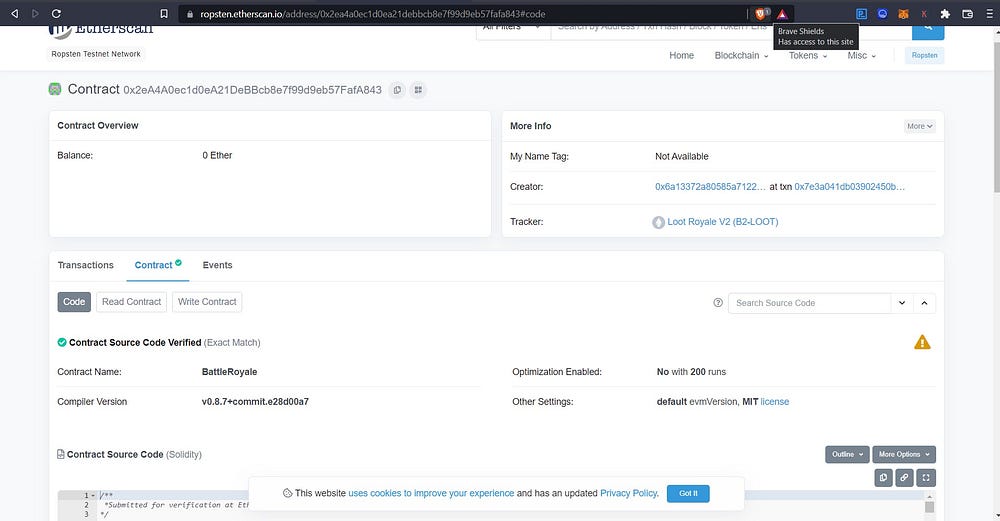Toggle fullscreen for the source code view
The width and height of the screenshot is (1000, 521).
[926, 478]
